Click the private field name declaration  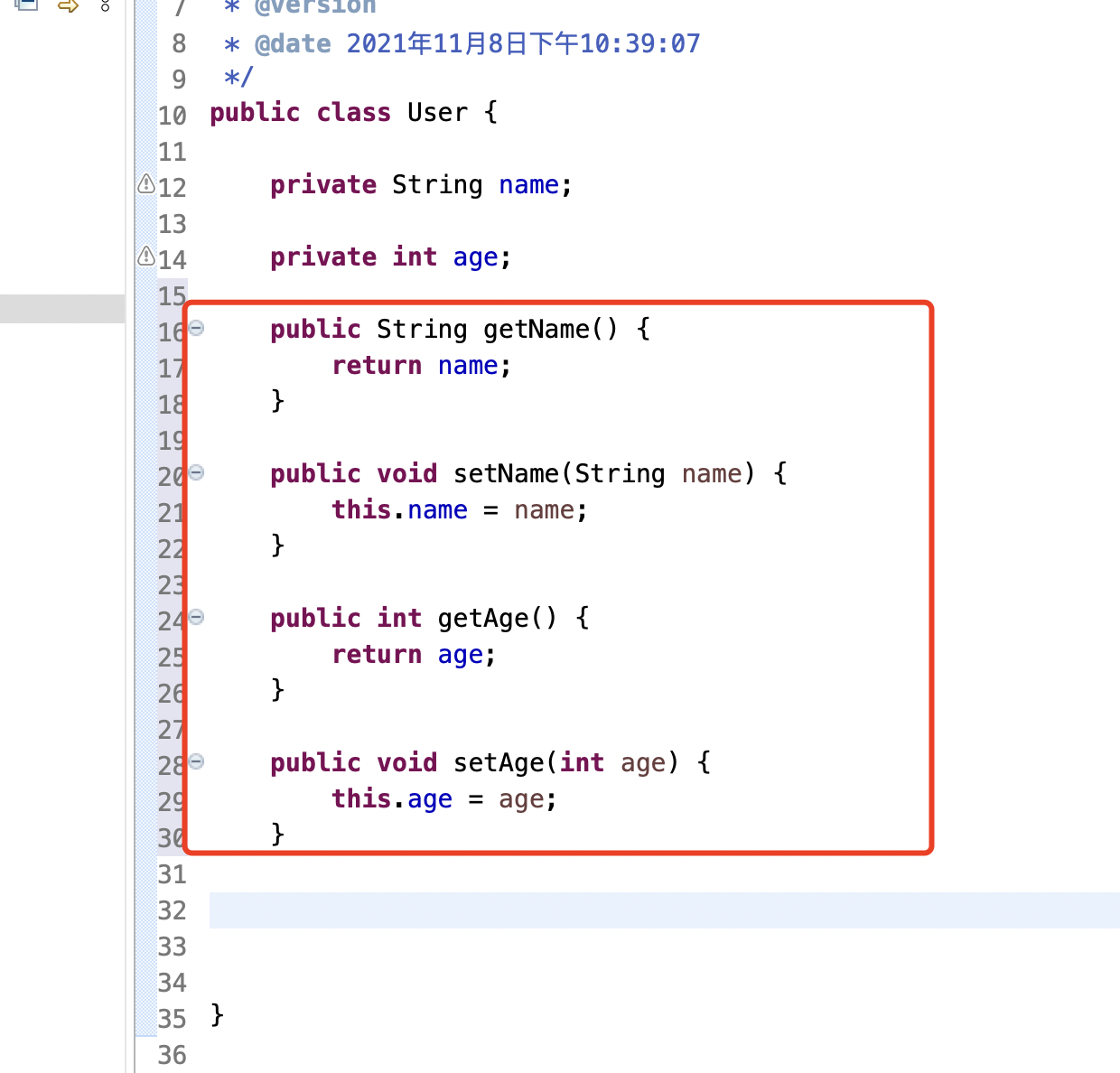(x=528, y=185)
